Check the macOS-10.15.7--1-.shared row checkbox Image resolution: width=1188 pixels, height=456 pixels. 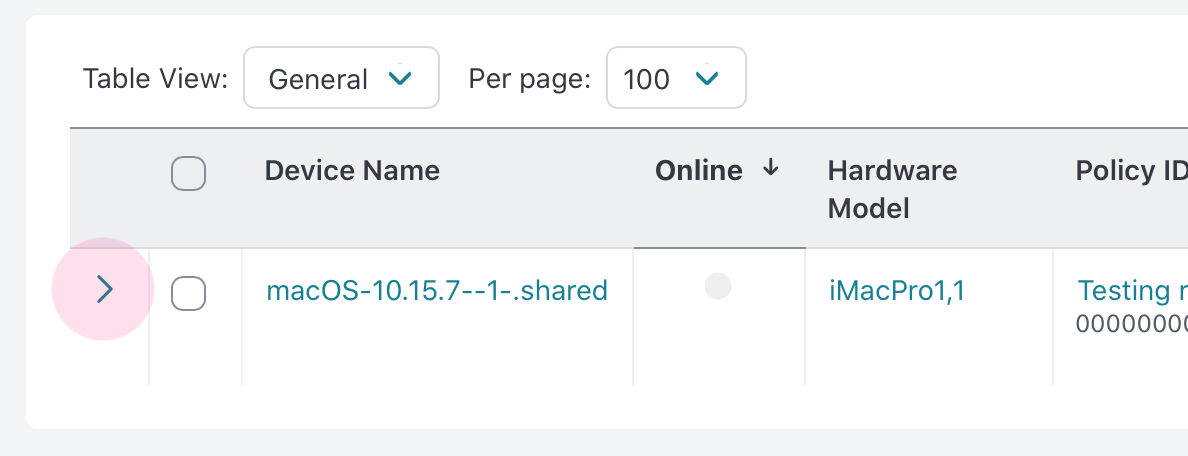pyautogui.click(x=189, y=293)
